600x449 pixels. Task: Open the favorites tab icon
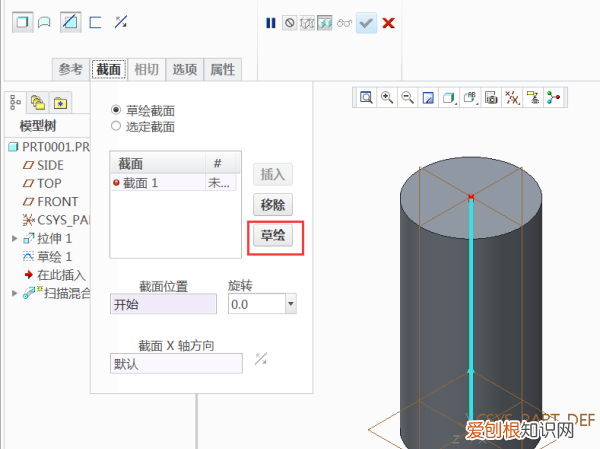tap(60, 103)
